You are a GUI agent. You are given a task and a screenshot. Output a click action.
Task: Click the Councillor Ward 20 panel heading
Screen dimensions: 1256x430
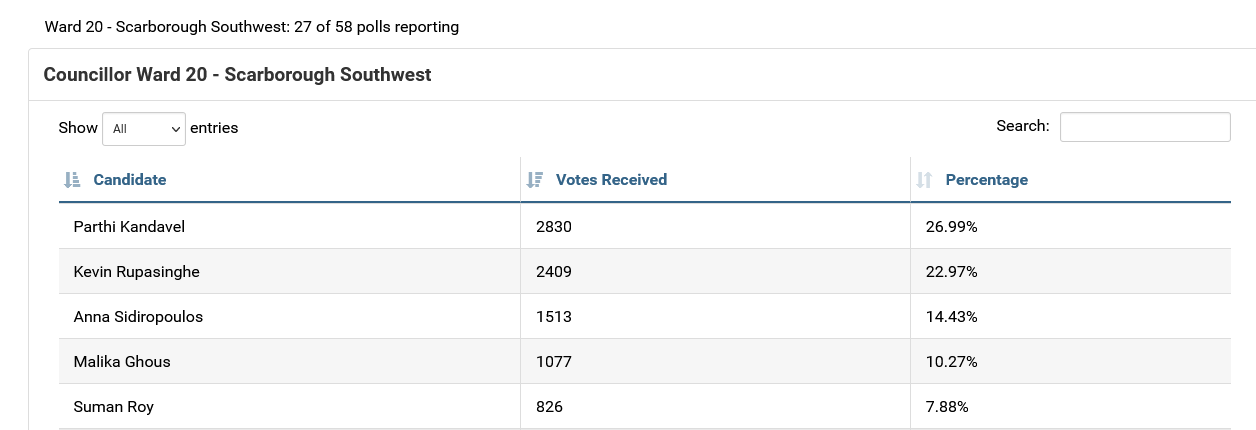click(237, 75)
